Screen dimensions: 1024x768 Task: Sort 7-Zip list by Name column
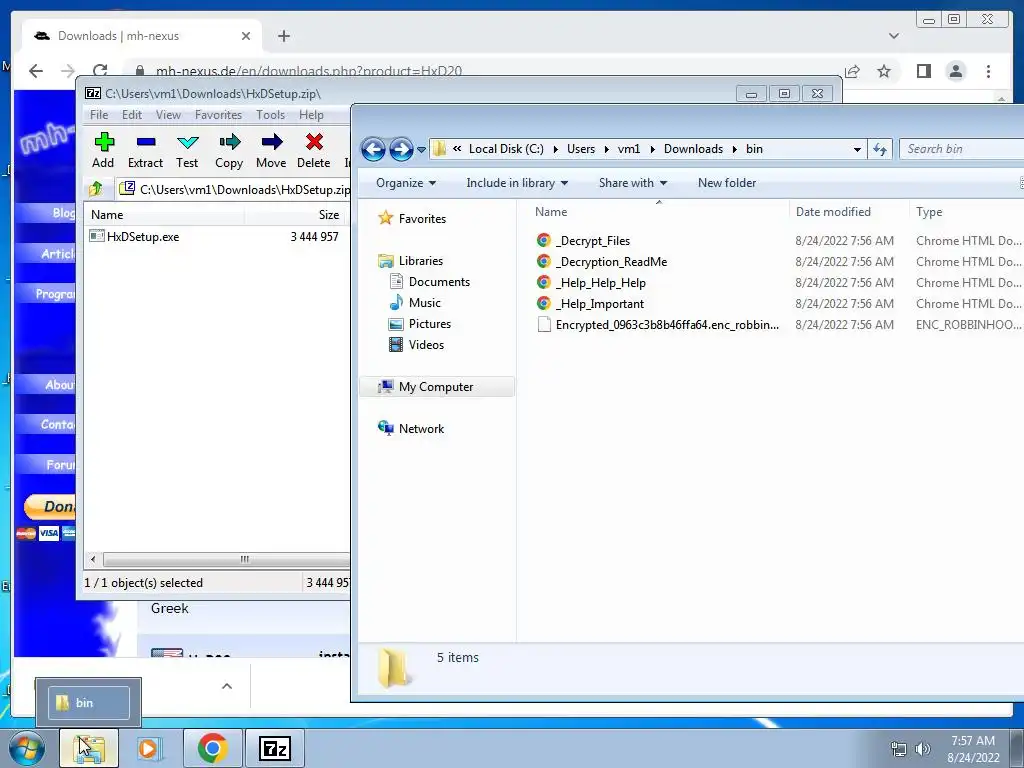[165, 215]
